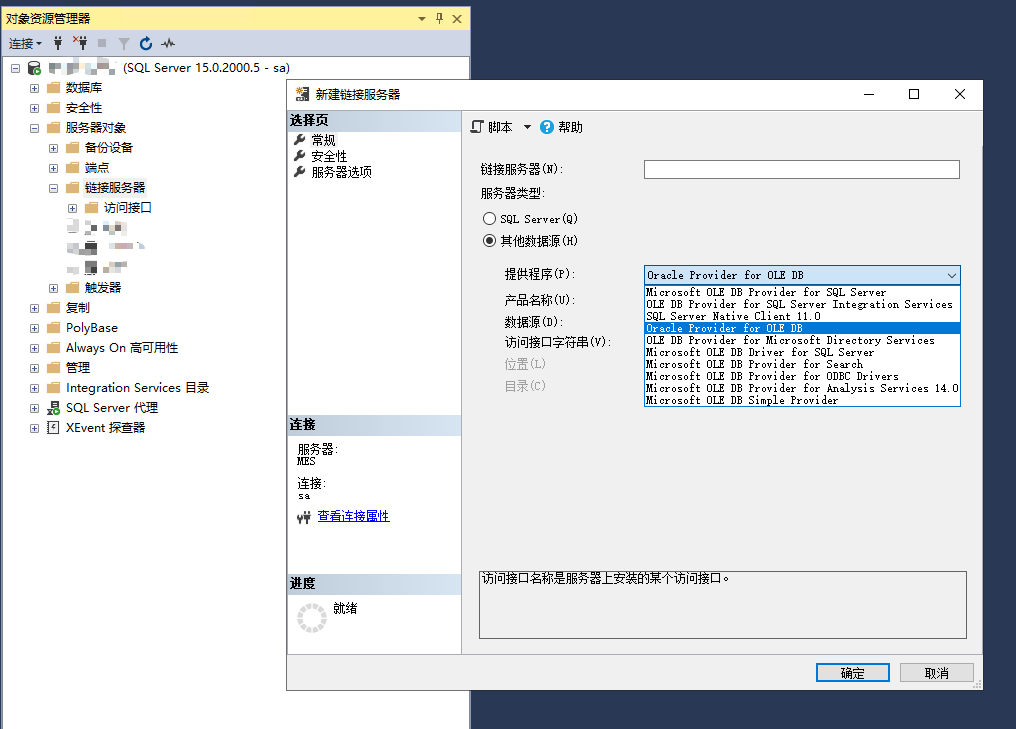Screen dimensions: 1016x729
Task: Click the Script icon in the dialog toolbar
Action: [479, 124]
